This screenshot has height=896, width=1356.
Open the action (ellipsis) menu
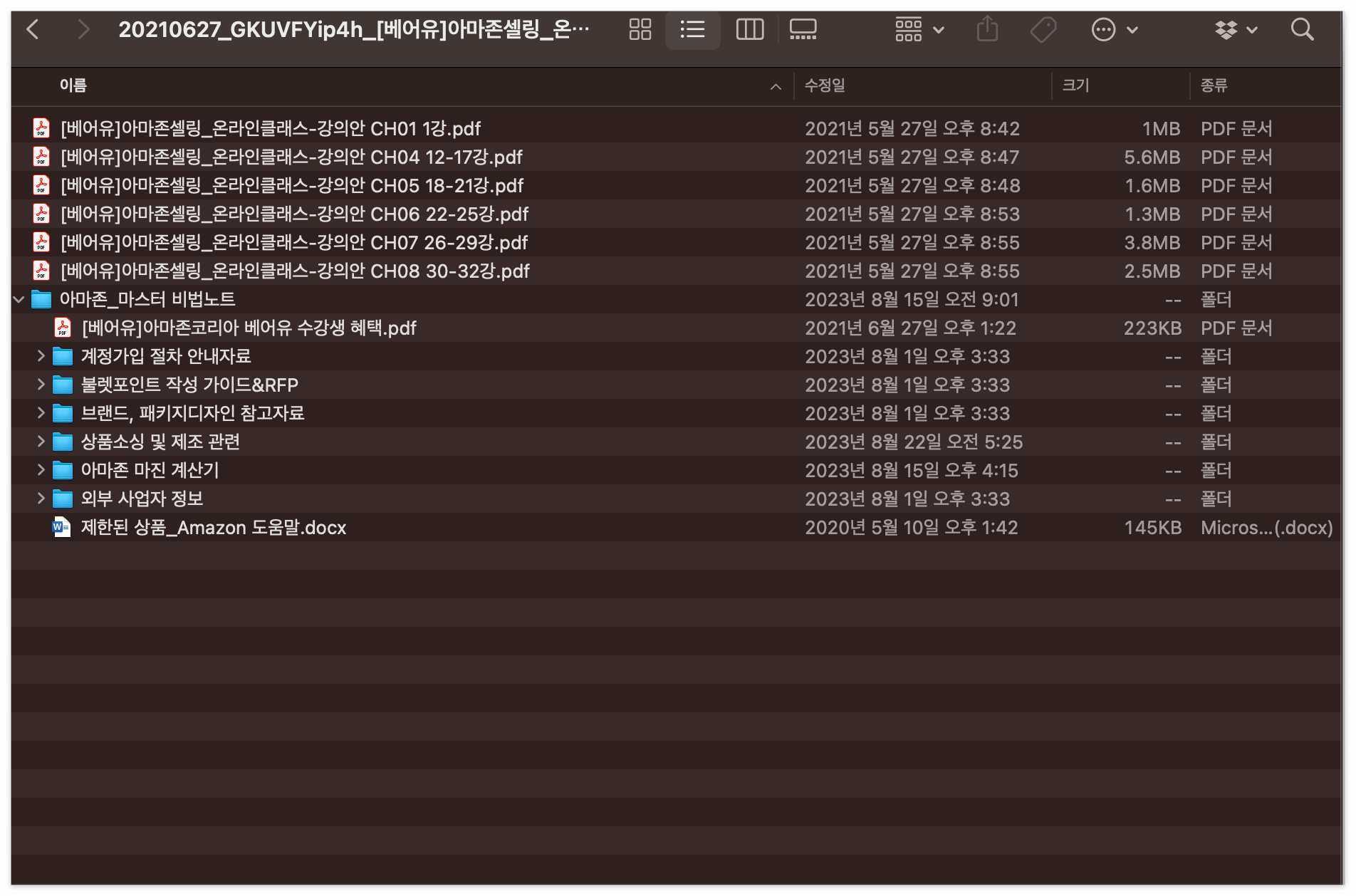coord(1115,29)
